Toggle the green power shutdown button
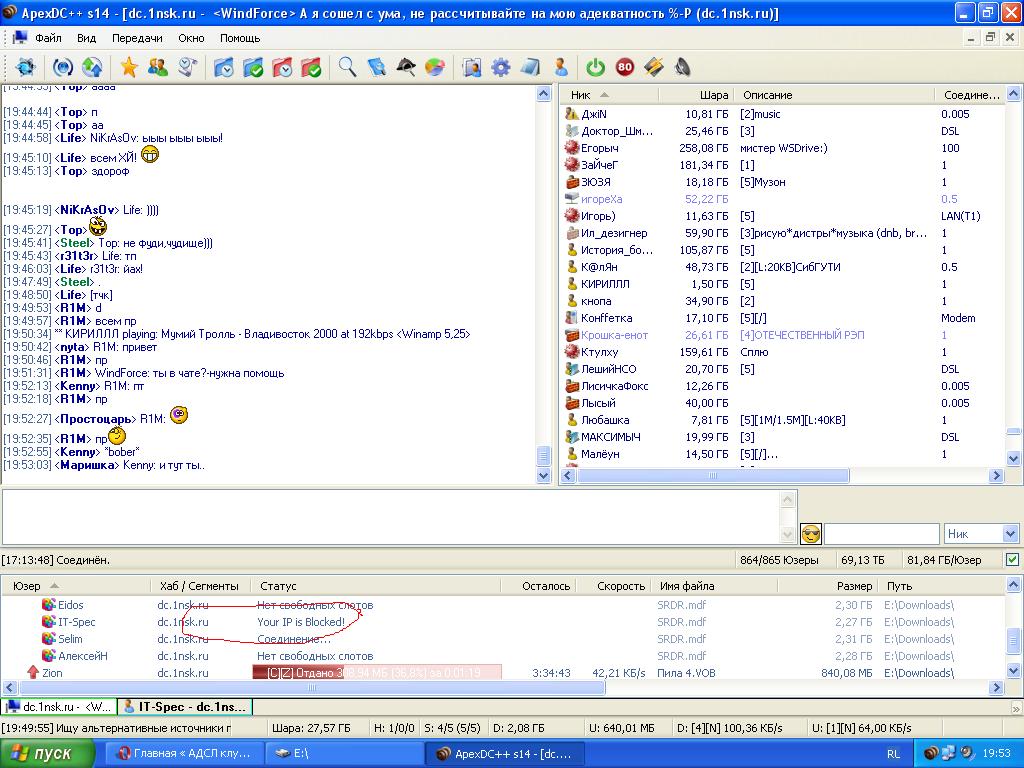Image resolution: width=1024 pixels, height=768 pixels. (x=596, y=67)
